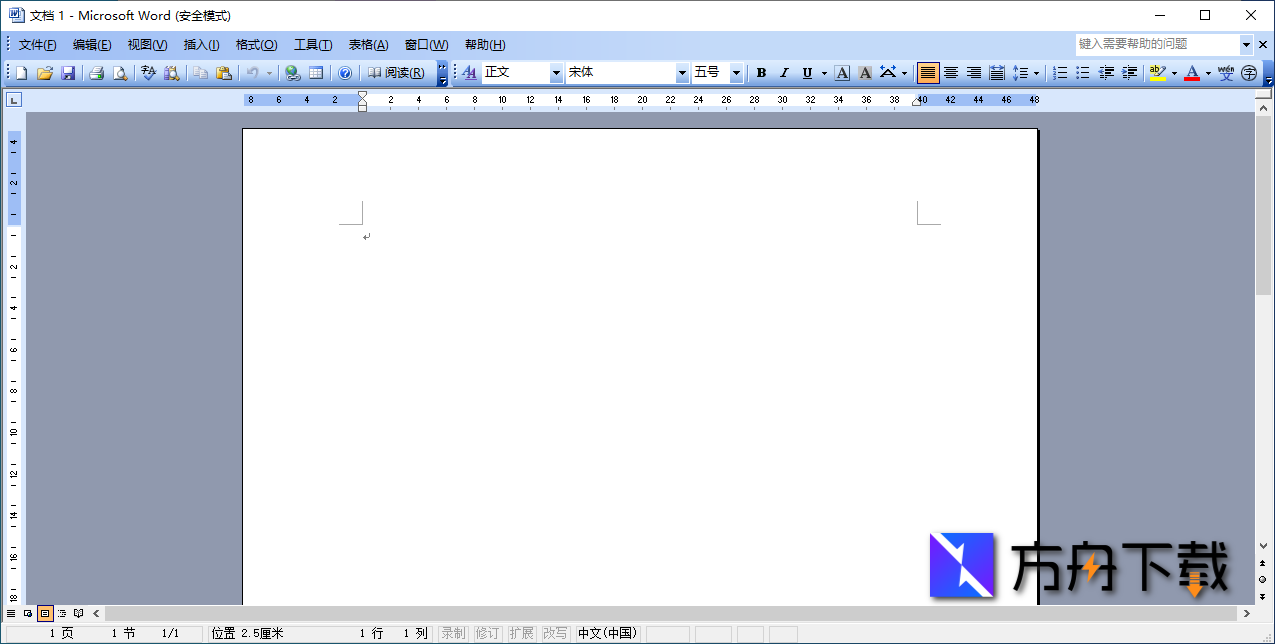Toggle italic formatting
This screenshot has height=644, width=1275.
tap(783, 72)
